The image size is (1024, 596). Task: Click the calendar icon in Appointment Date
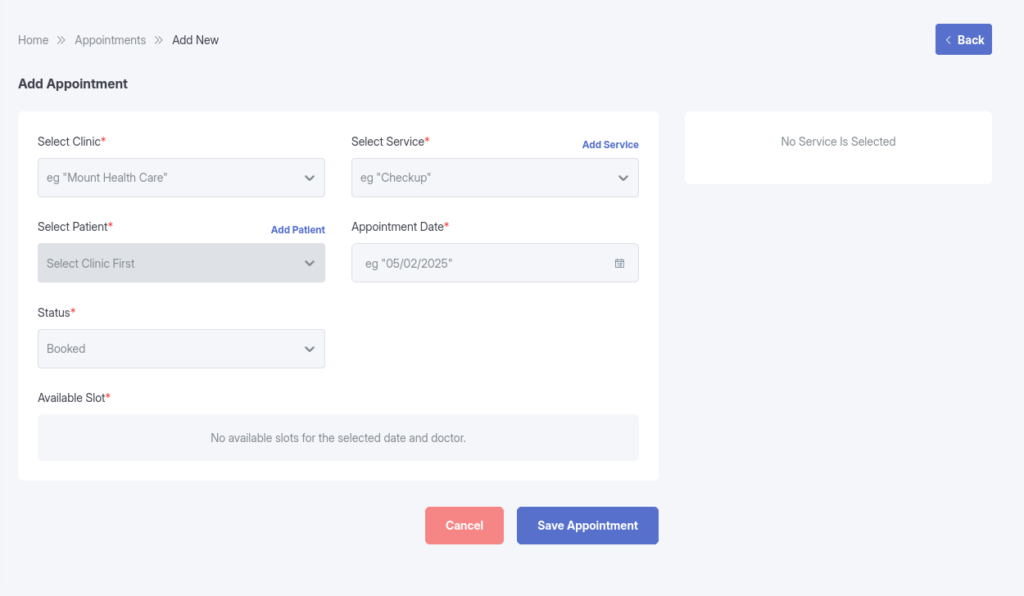[619, 264]
